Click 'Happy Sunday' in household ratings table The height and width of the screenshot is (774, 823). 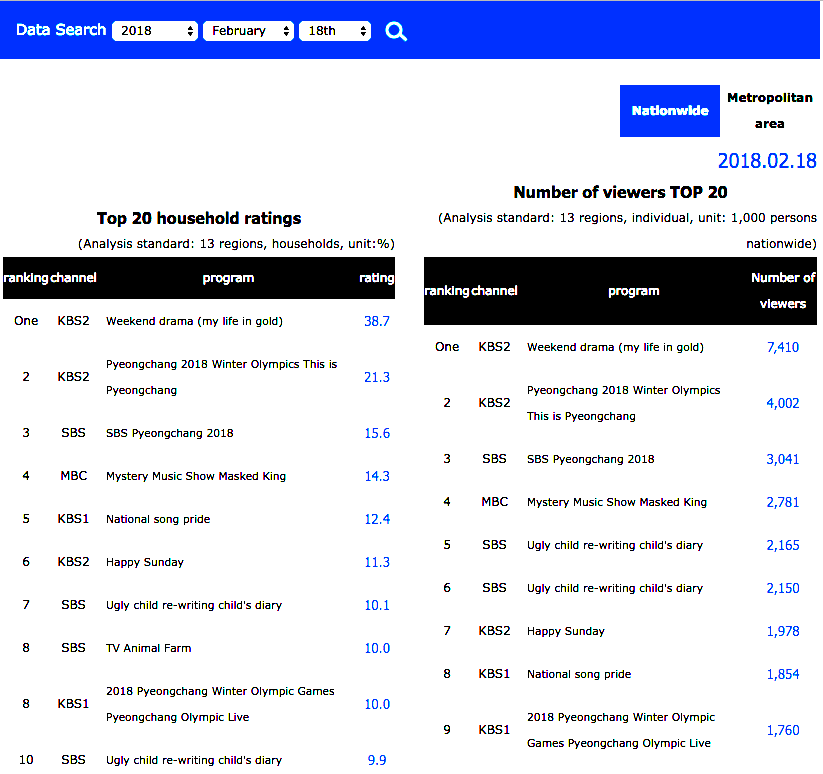pos(145,563)
